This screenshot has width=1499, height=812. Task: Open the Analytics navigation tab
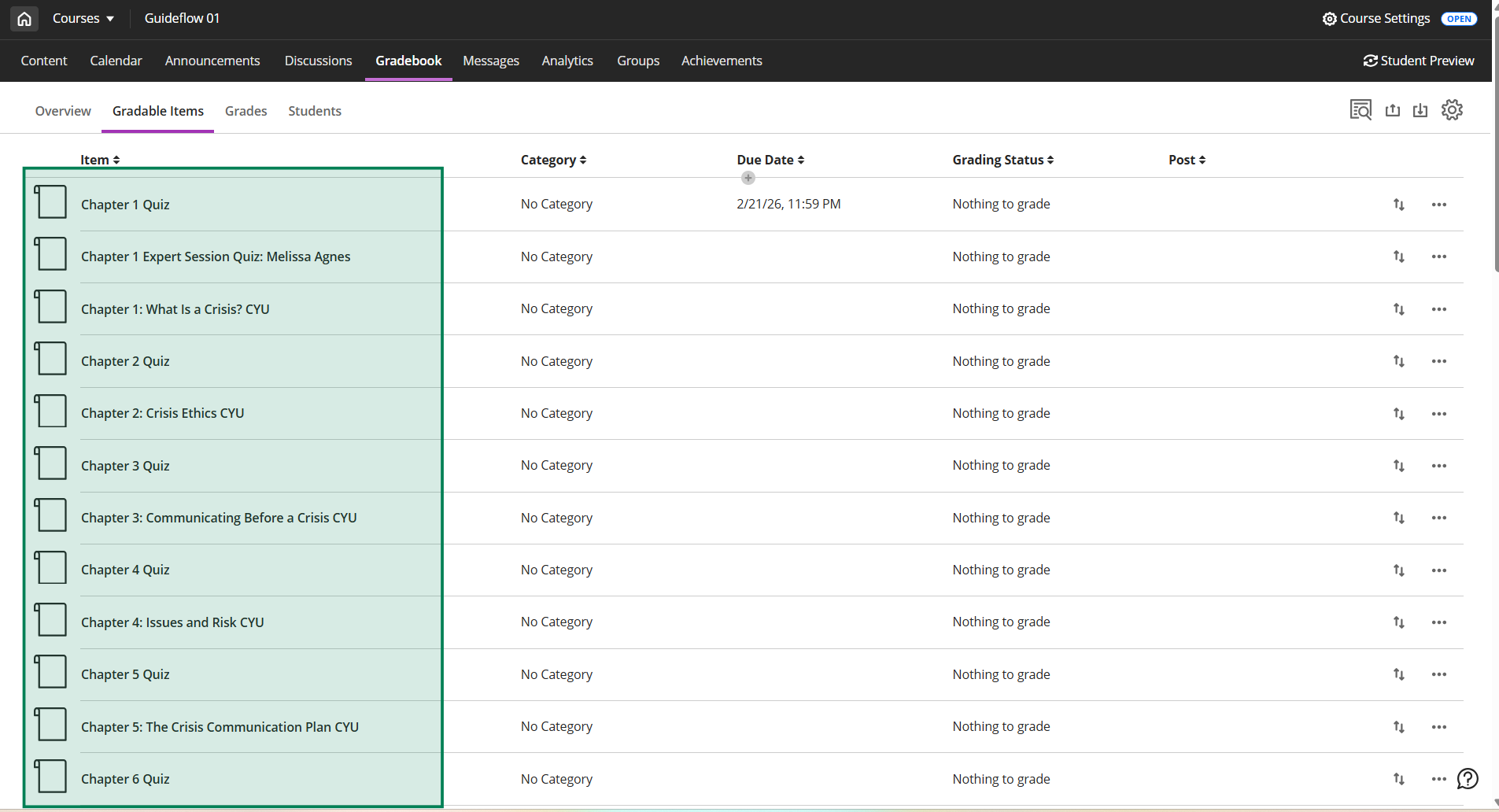(567, 61)
